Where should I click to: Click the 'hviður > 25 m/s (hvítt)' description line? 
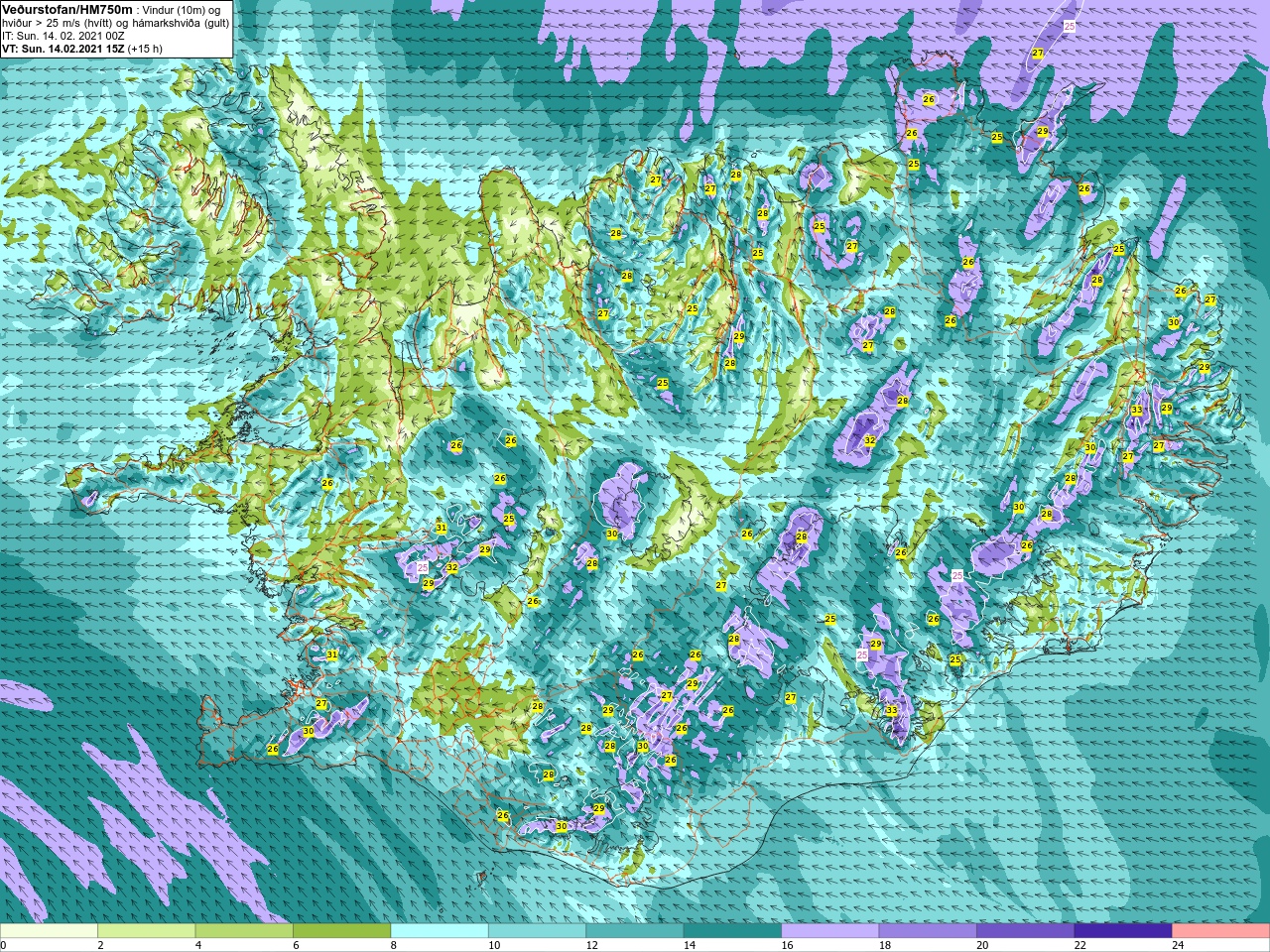tap(116, 23)
